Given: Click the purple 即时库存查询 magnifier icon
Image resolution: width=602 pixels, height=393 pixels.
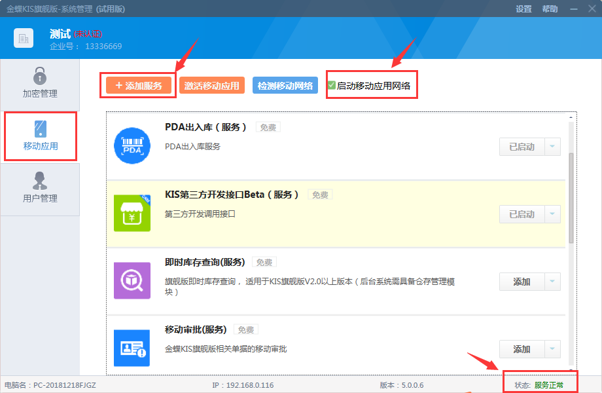Looking at the screenshot, I should point(132,281).
